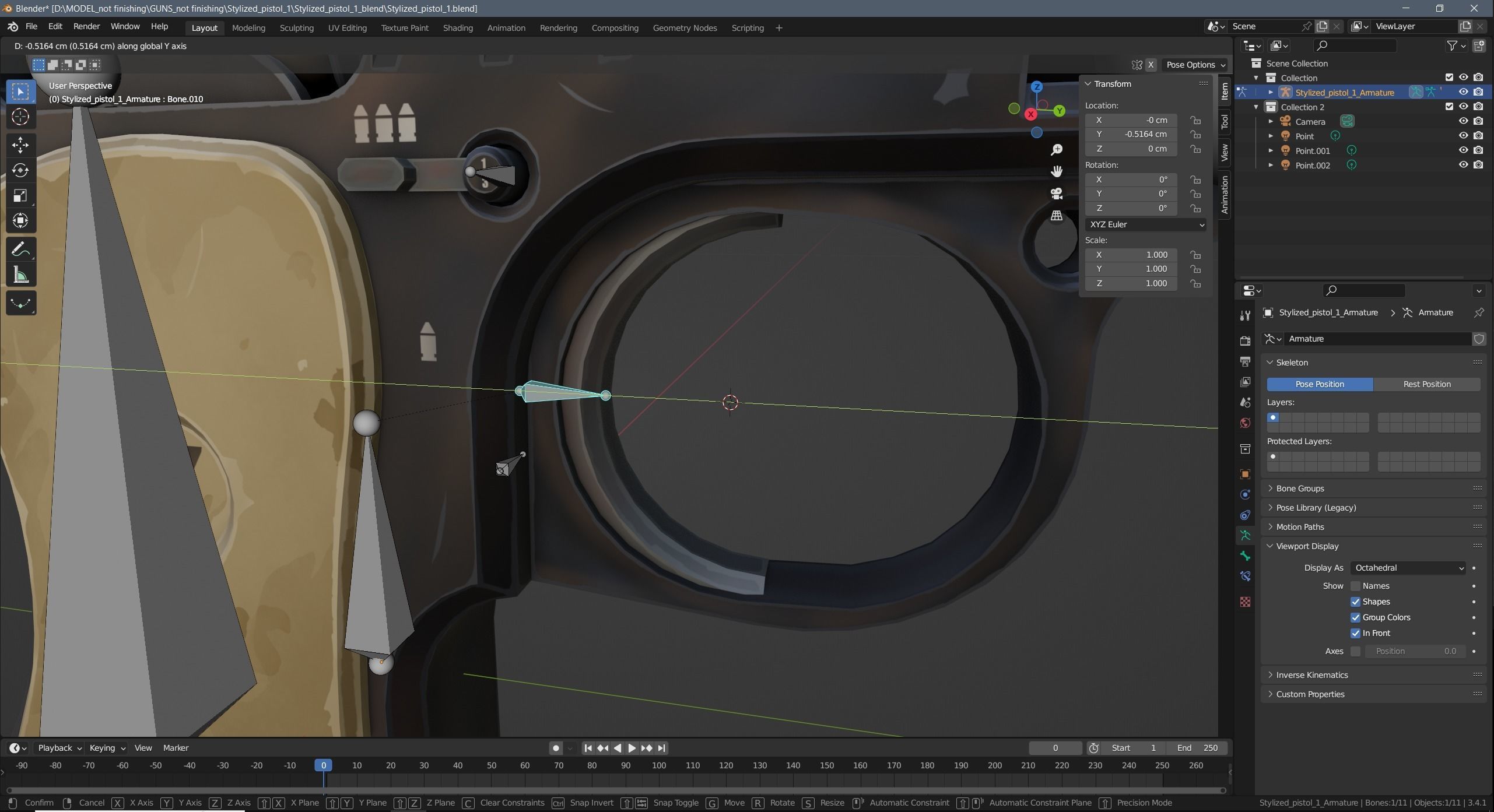Toggle camera view icon in viewport
1494x812 pixels.
(x=1057, y=194)
